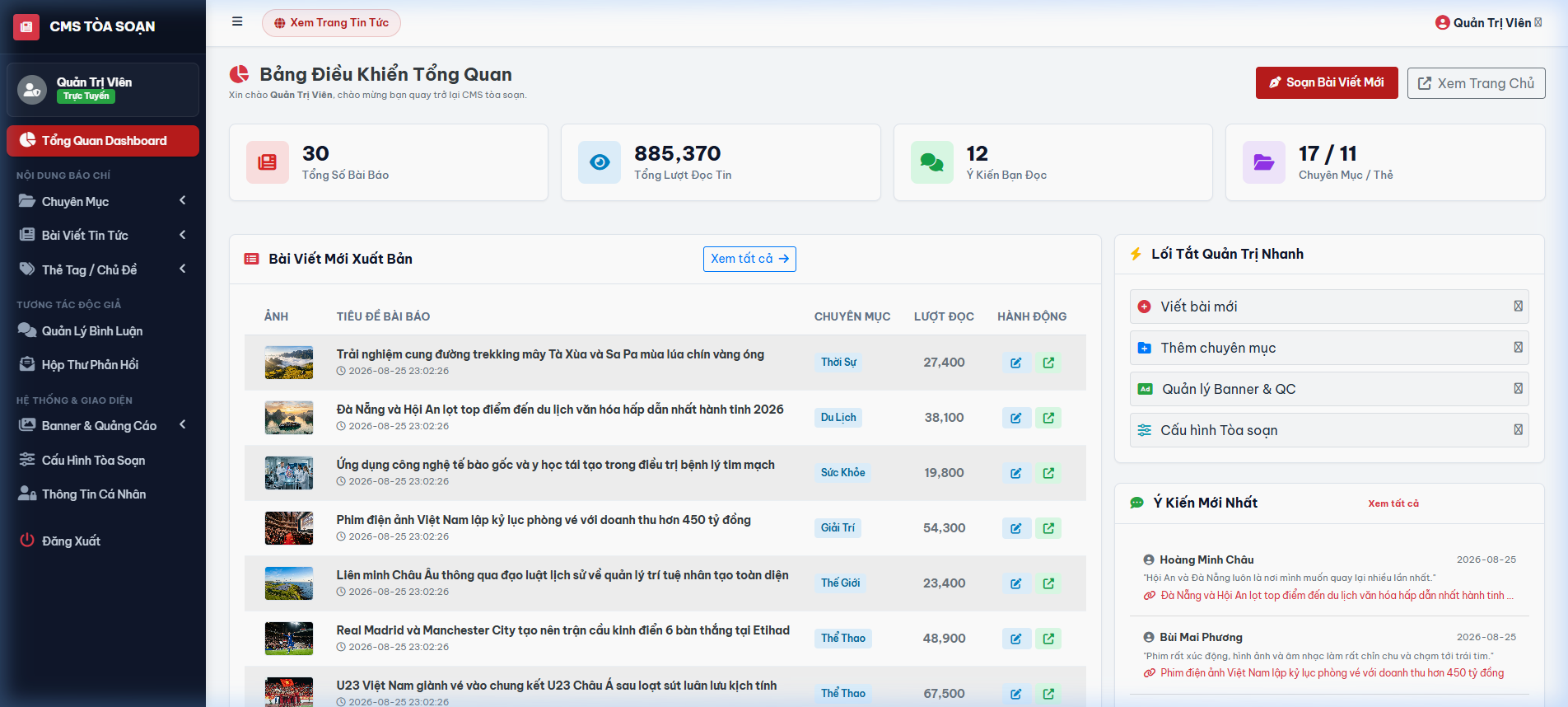Image resolution: width=1568 pixels, height=707 pixels.
Task: Select Tổng Quan Dashboard in the sidebar
Action: pyautogui.click(x=103, y=141)
